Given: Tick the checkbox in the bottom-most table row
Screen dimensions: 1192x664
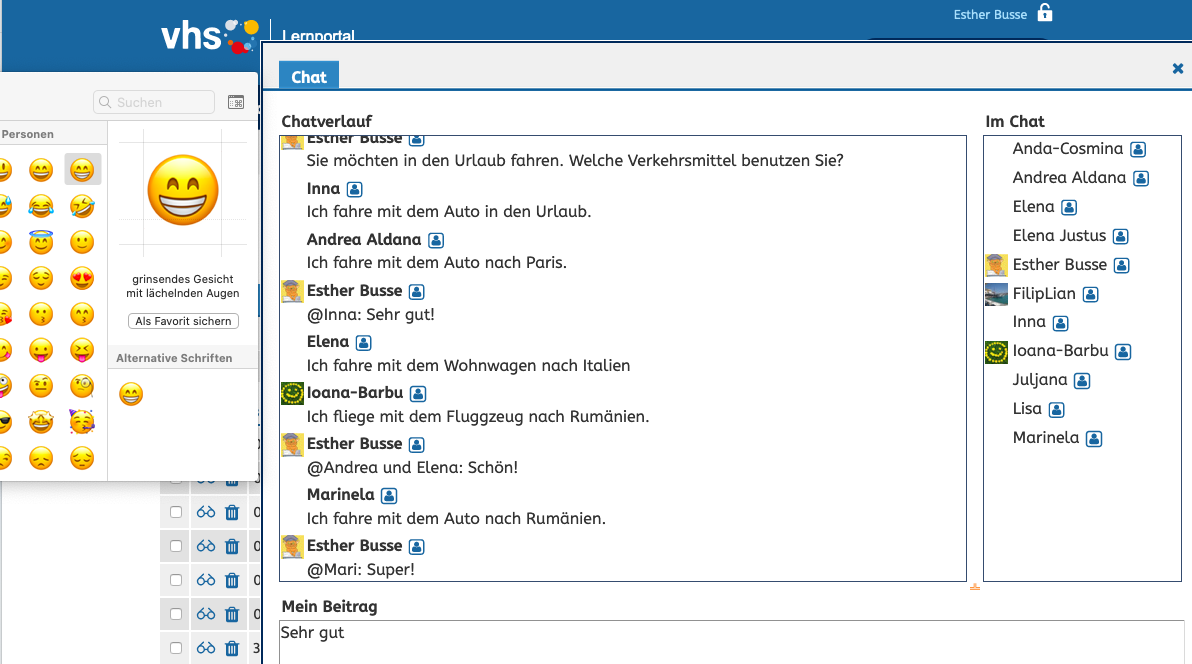Looking at the screenshot, I should click(176, 648).
